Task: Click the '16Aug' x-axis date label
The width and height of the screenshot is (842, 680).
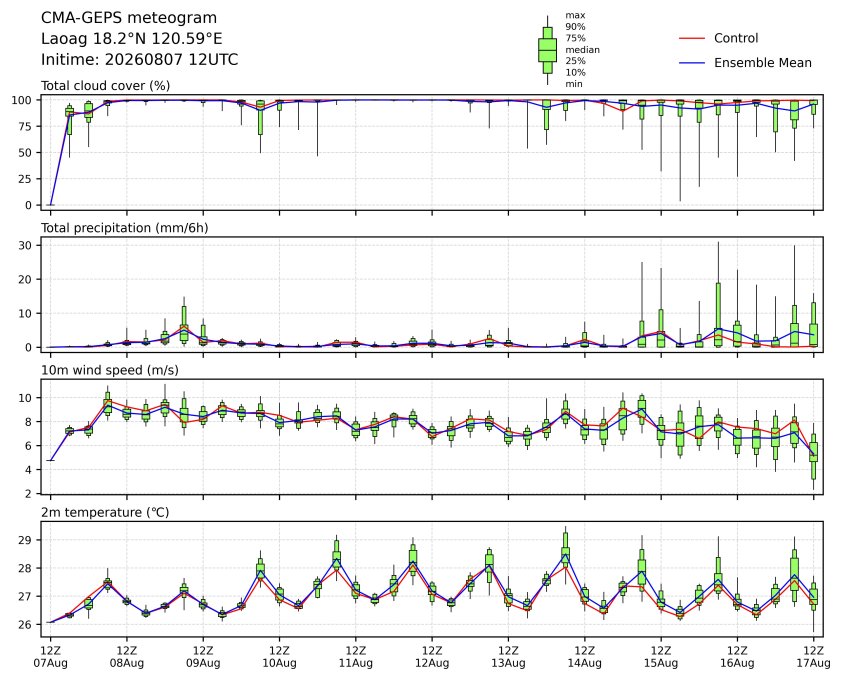Action: tap(737, 663)
